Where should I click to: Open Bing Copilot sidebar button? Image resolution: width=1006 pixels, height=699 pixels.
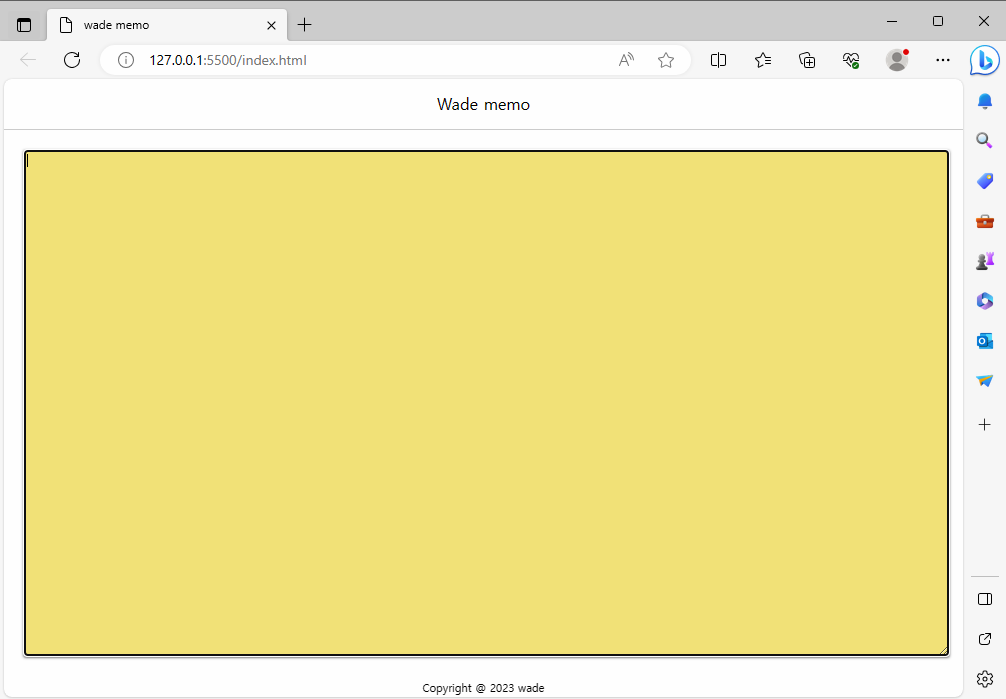(x=984, y=60)
